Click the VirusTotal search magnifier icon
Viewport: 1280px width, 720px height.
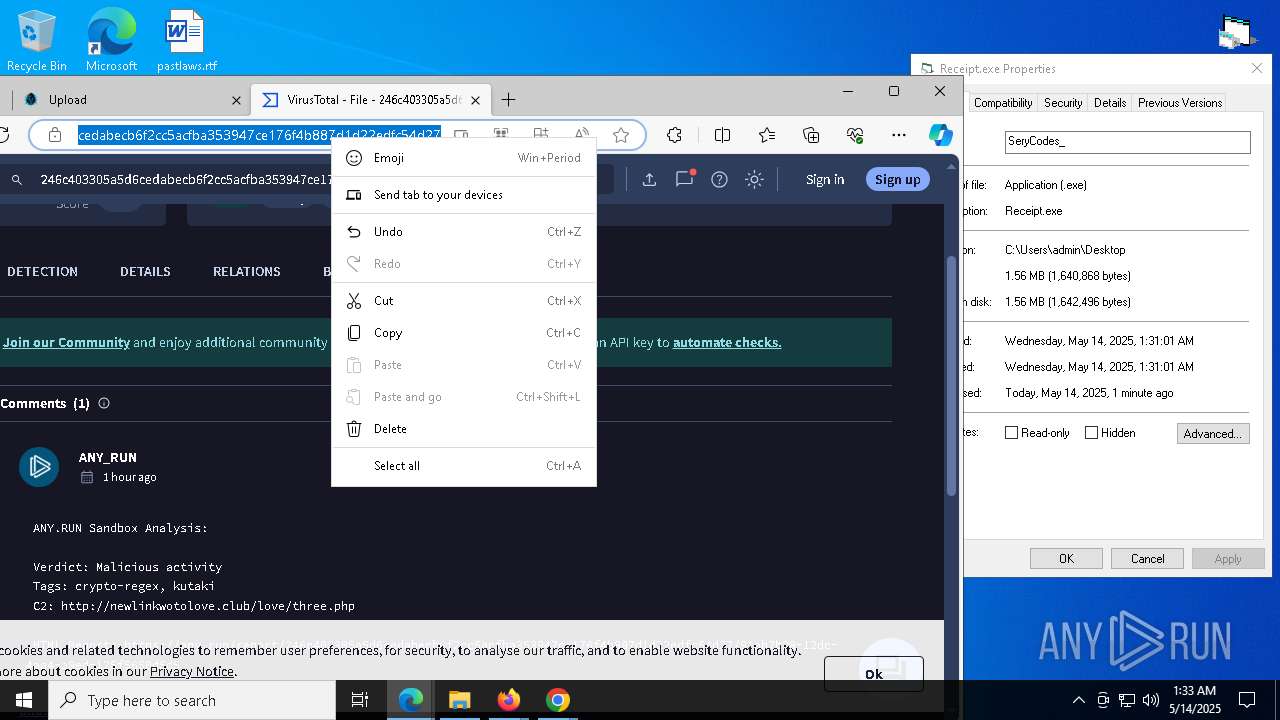click(x=17, y=180)
